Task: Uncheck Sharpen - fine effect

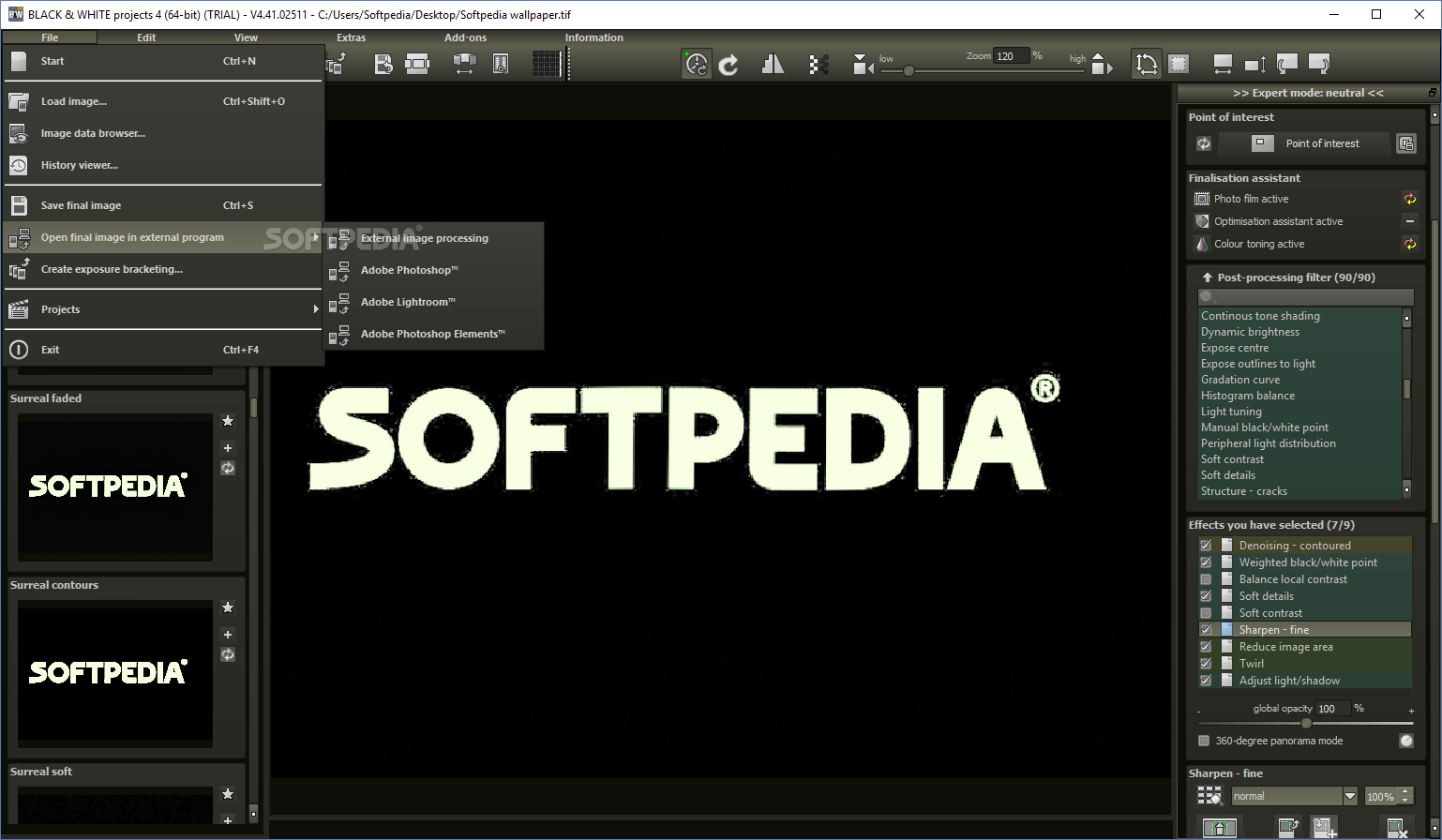Action: [x=1206, y=630]
